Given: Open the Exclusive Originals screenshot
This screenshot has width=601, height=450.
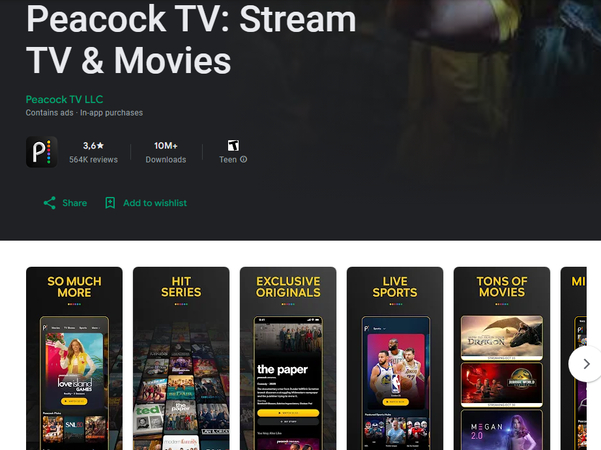Looking at the screenshot, I should click(x=288, y=358).
